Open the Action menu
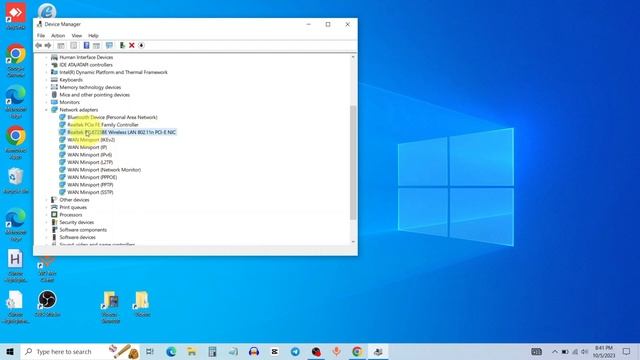The height and width of the screenshot is (360, 640). 58,36
